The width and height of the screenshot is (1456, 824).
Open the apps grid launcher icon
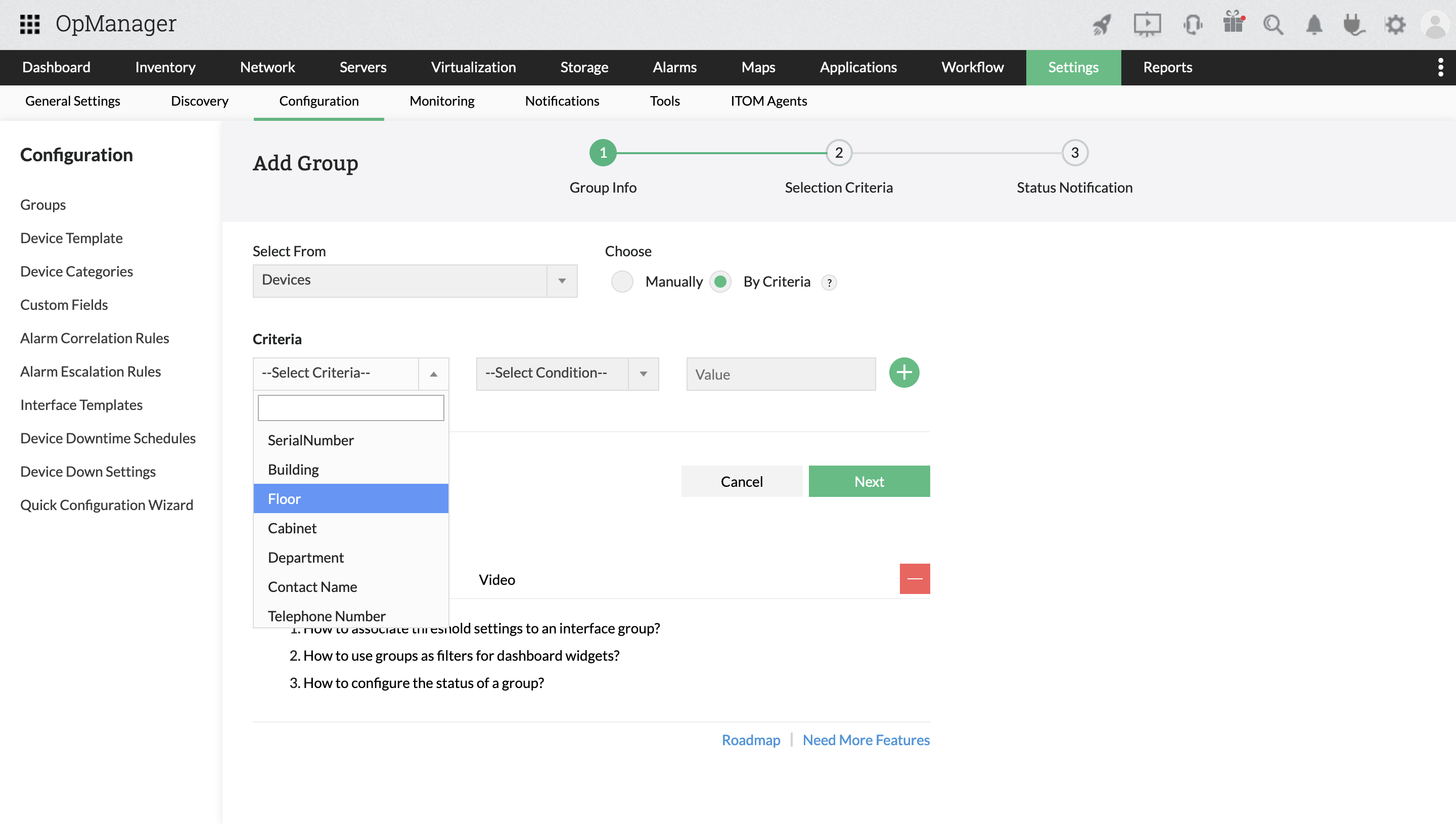coord(29,24)
